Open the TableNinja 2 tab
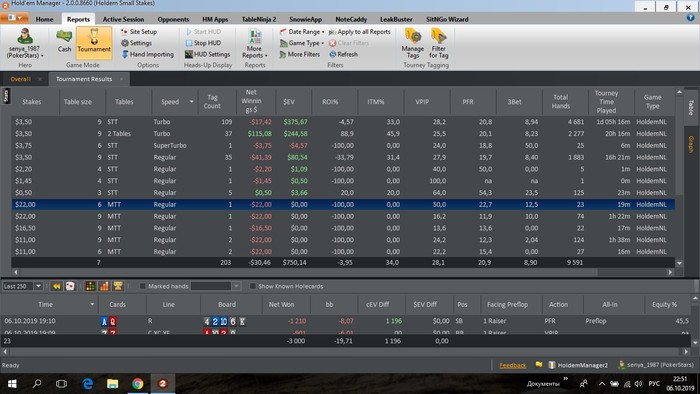This screenshot has width=700, height=394. [259, 19]
